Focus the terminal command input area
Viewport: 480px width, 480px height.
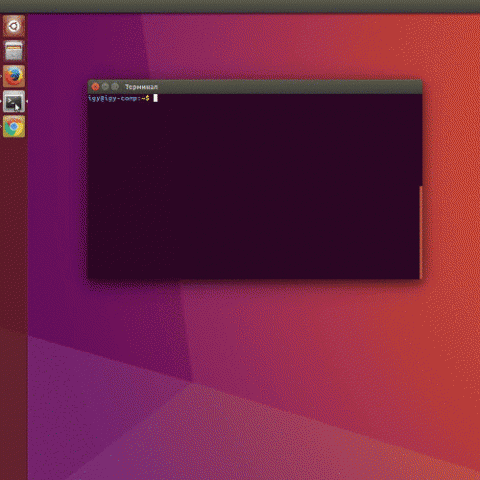coord(253,187)
